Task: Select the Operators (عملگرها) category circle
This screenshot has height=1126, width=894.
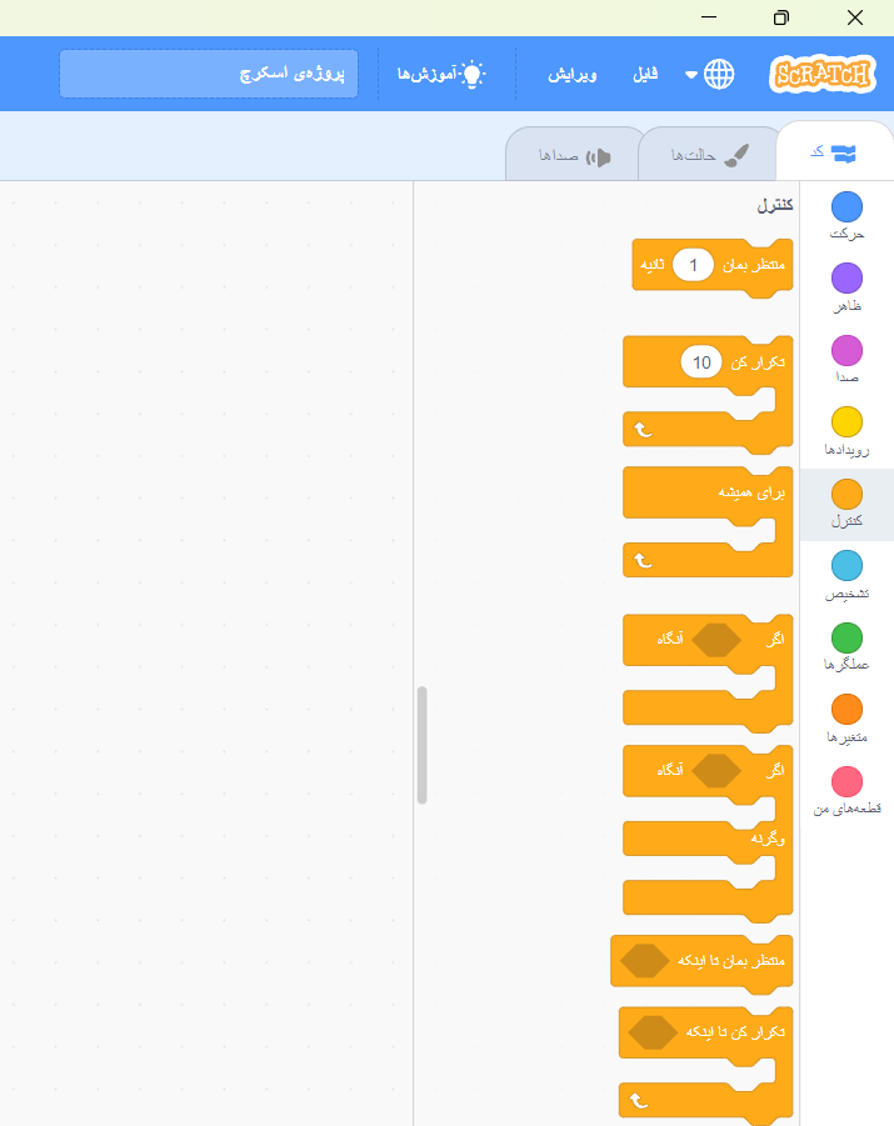Action: point(847,638)
